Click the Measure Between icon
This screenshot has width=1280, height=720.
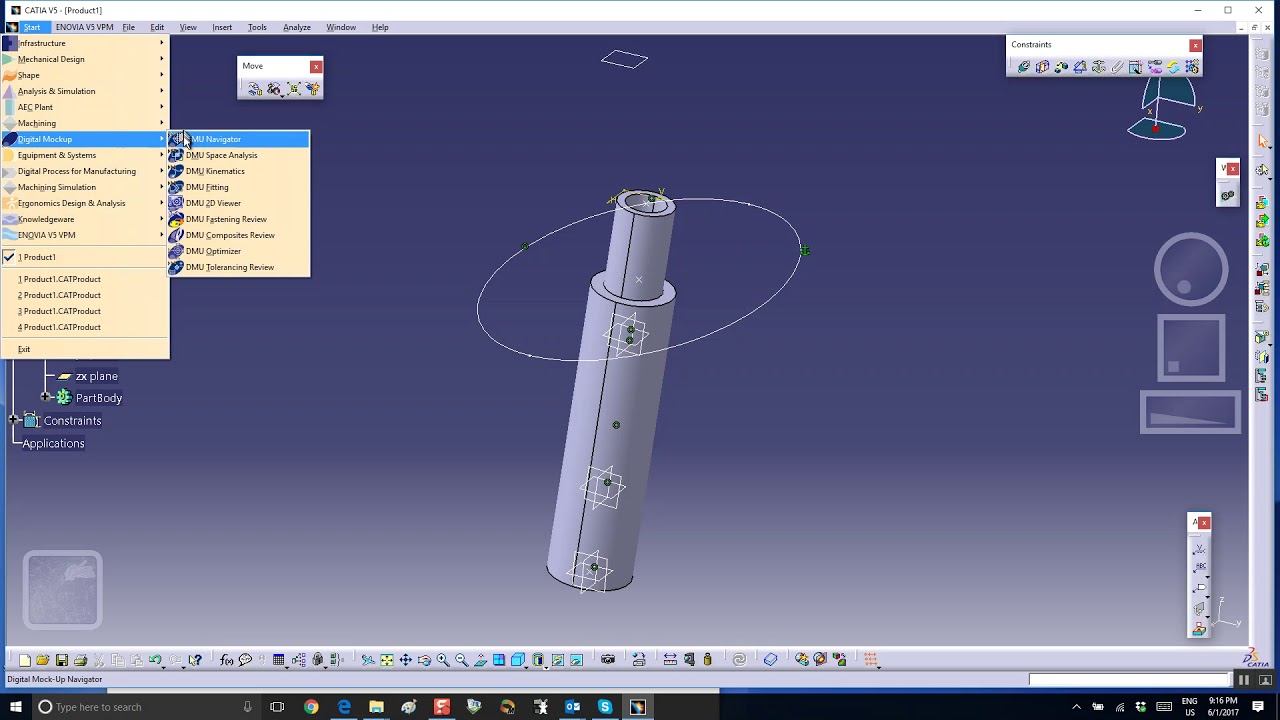coord(670,660)
